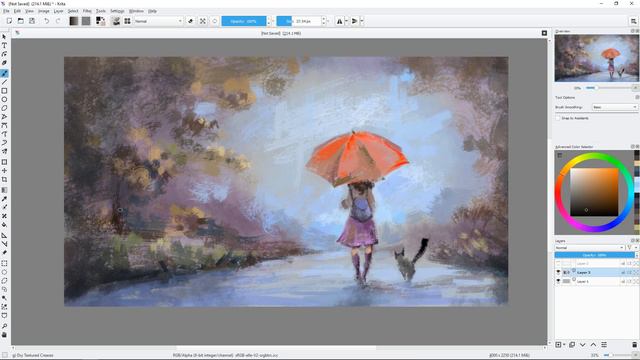Toggle preserve alpha button
Screen dimensions: 640x360
(x=203, y=21)
